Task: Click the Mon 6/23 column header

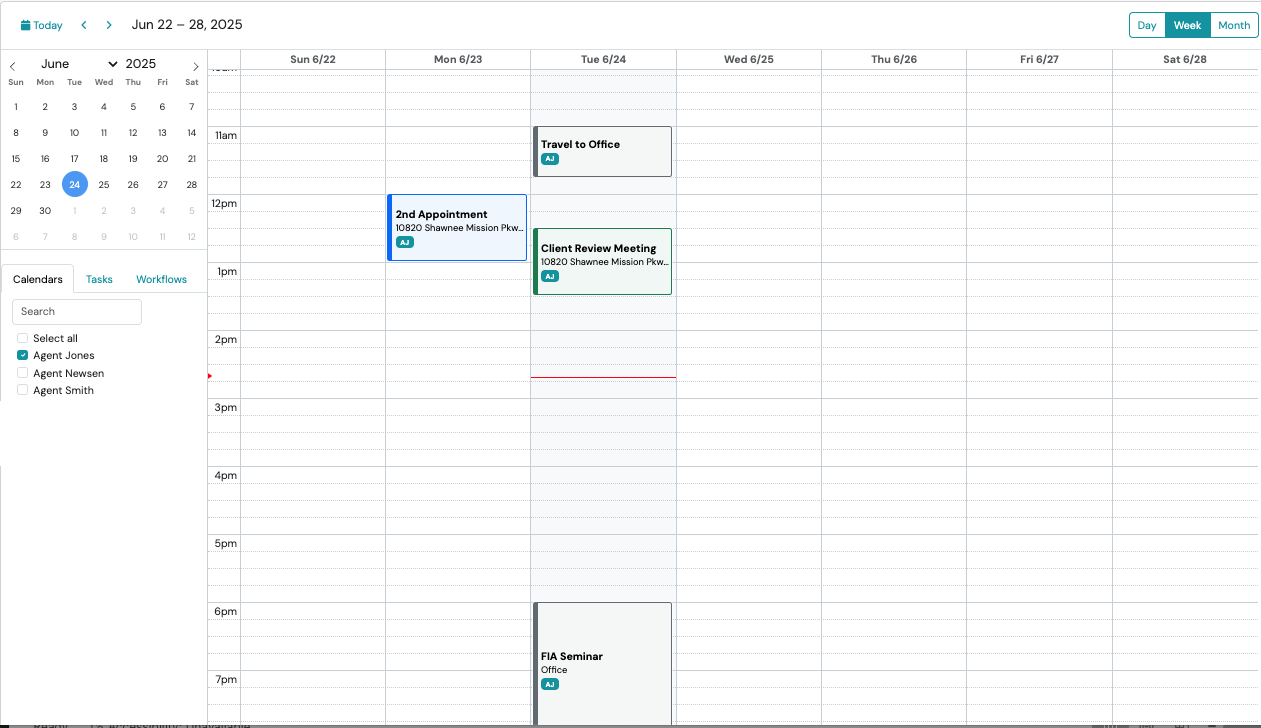Action: [x=458, y=59]
